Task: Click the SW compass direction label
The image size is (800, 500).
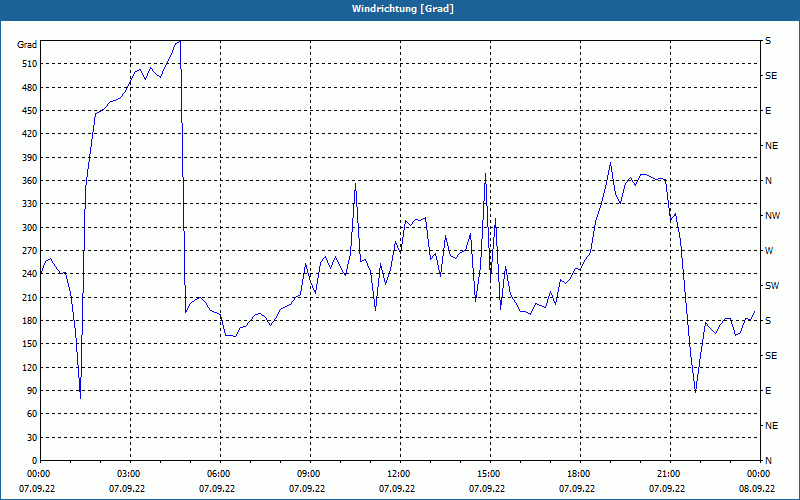Action: coord(772,286)
